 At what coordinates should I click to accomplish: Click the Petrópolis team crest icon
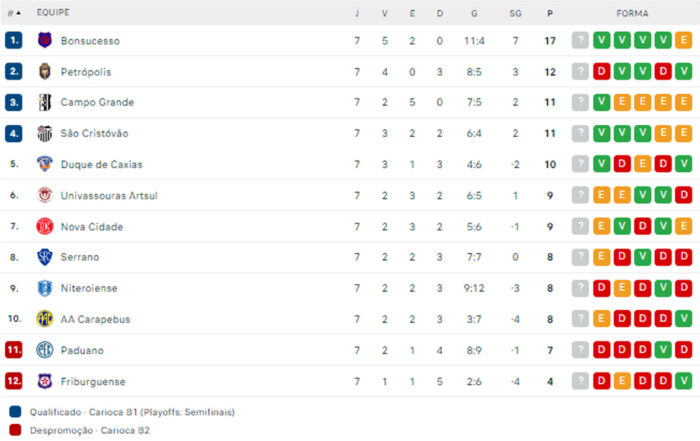coord(44,72)
